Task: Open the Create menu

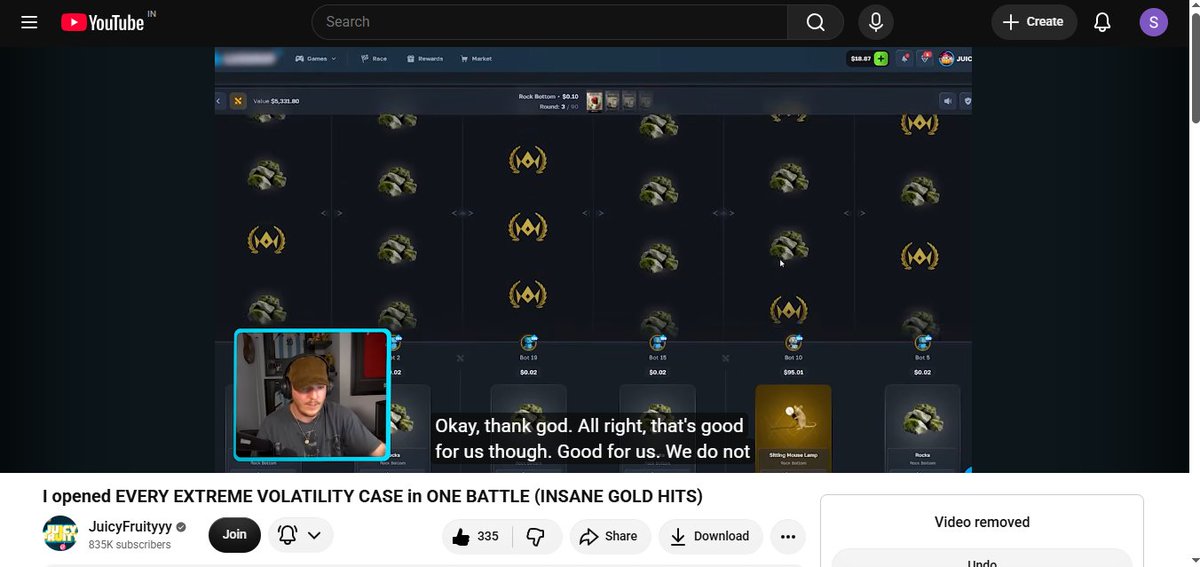Action: click(1034, 22)
